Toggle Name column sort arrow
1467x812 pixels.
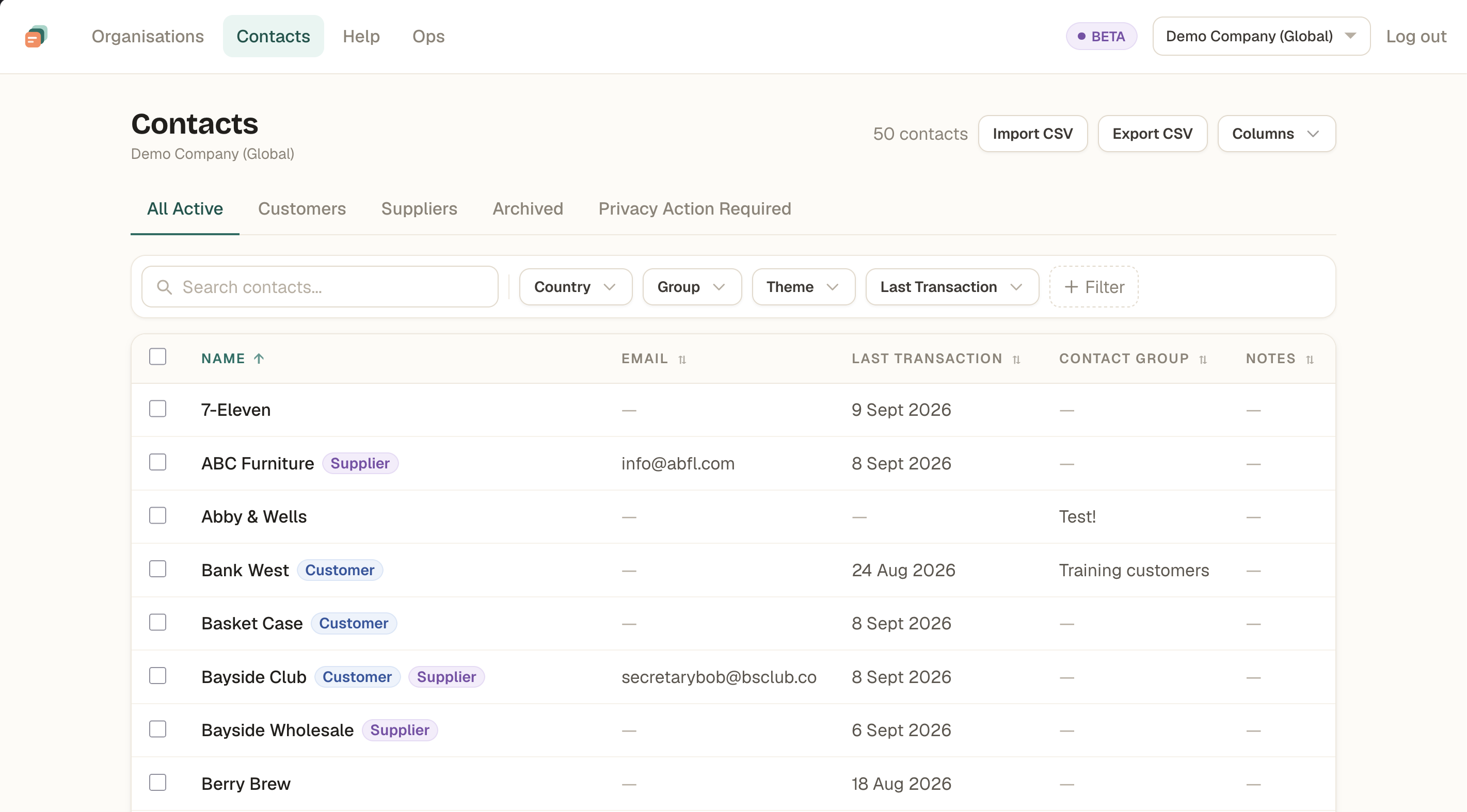[x=259, y=359]
